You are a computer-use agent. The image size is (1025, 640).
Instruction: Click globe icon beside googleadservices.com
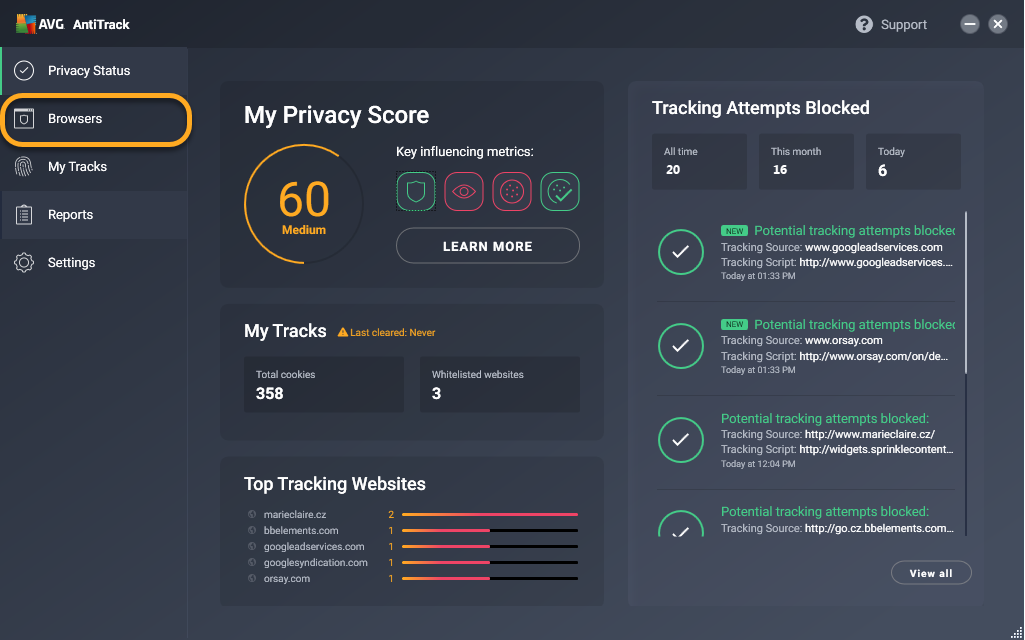click(252, 547)
